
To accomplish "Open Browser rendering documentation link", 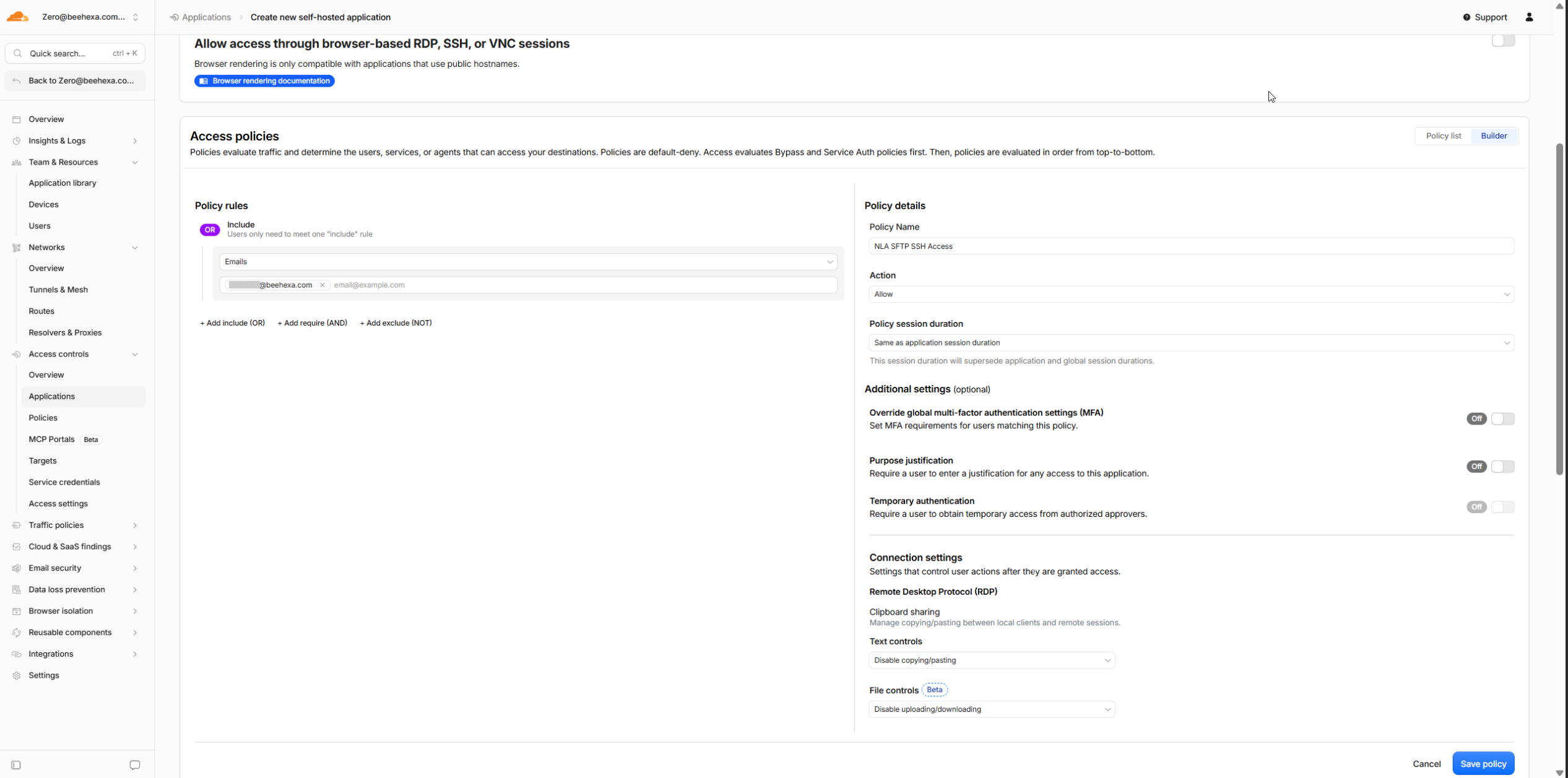I will [264, 81].
